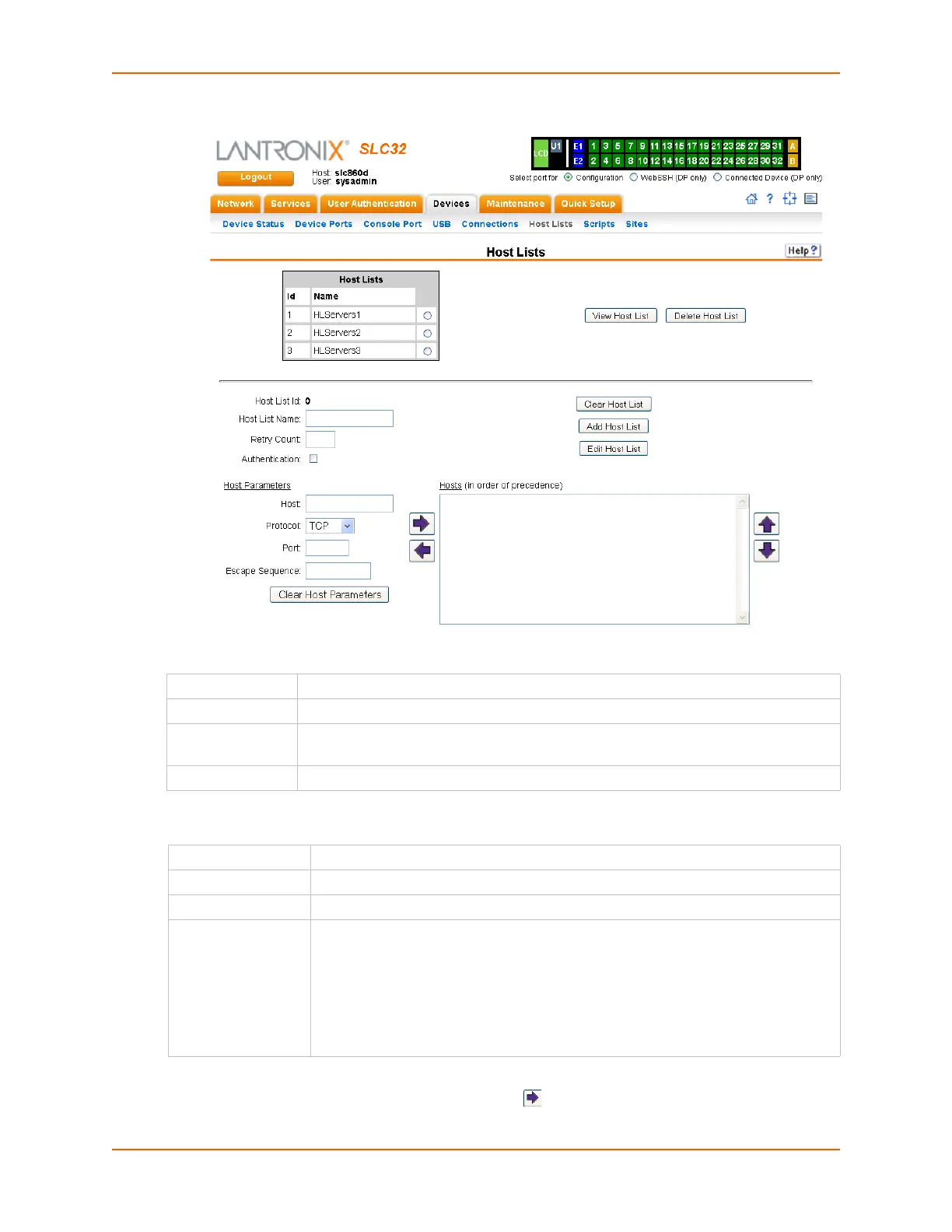Move host down with down arrow
The image size is (952, 1232).
pos(767,551)
